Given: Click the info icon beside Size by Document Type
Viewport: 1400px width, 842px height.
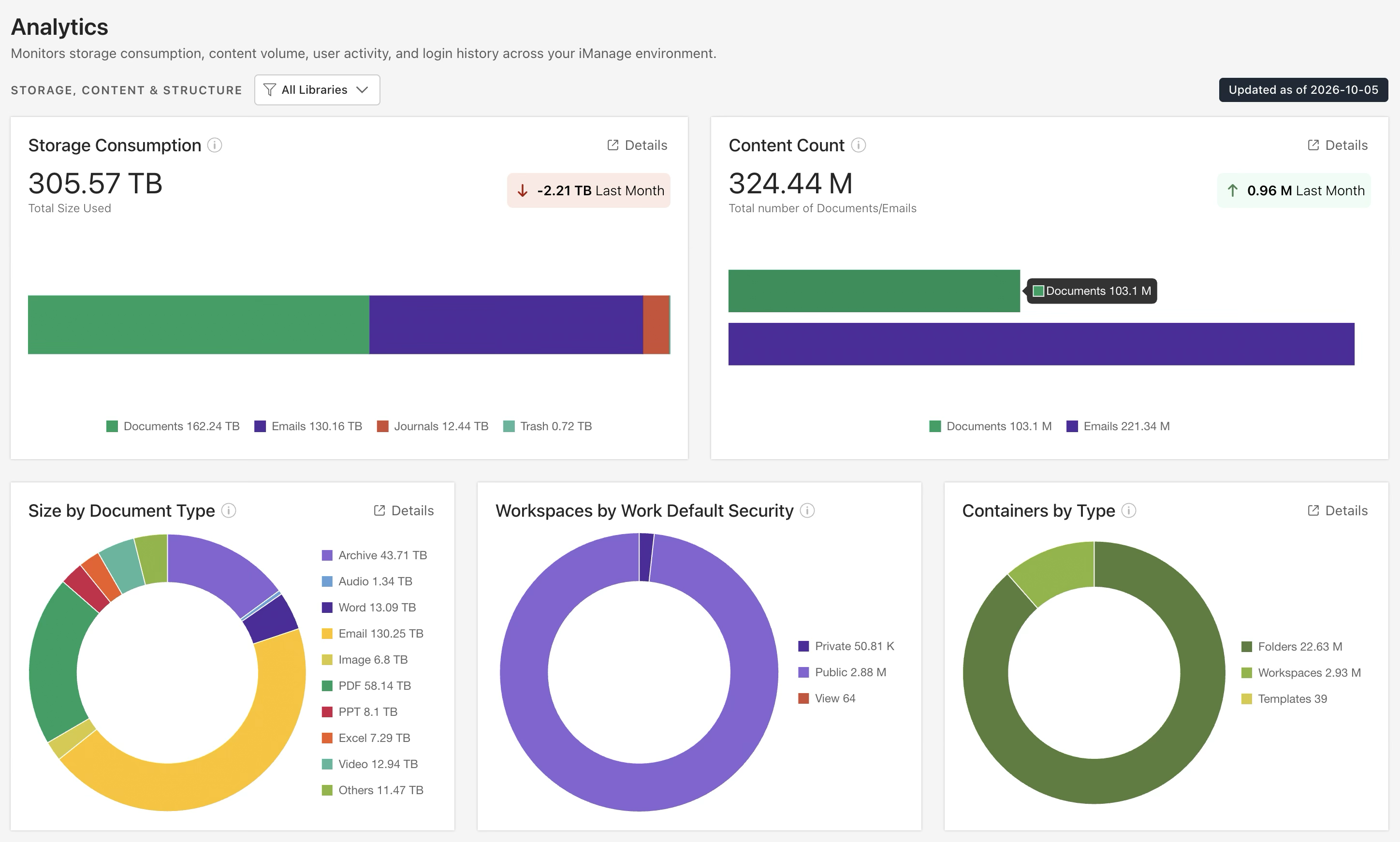Looking at the screenshot, I should point(229,510).
